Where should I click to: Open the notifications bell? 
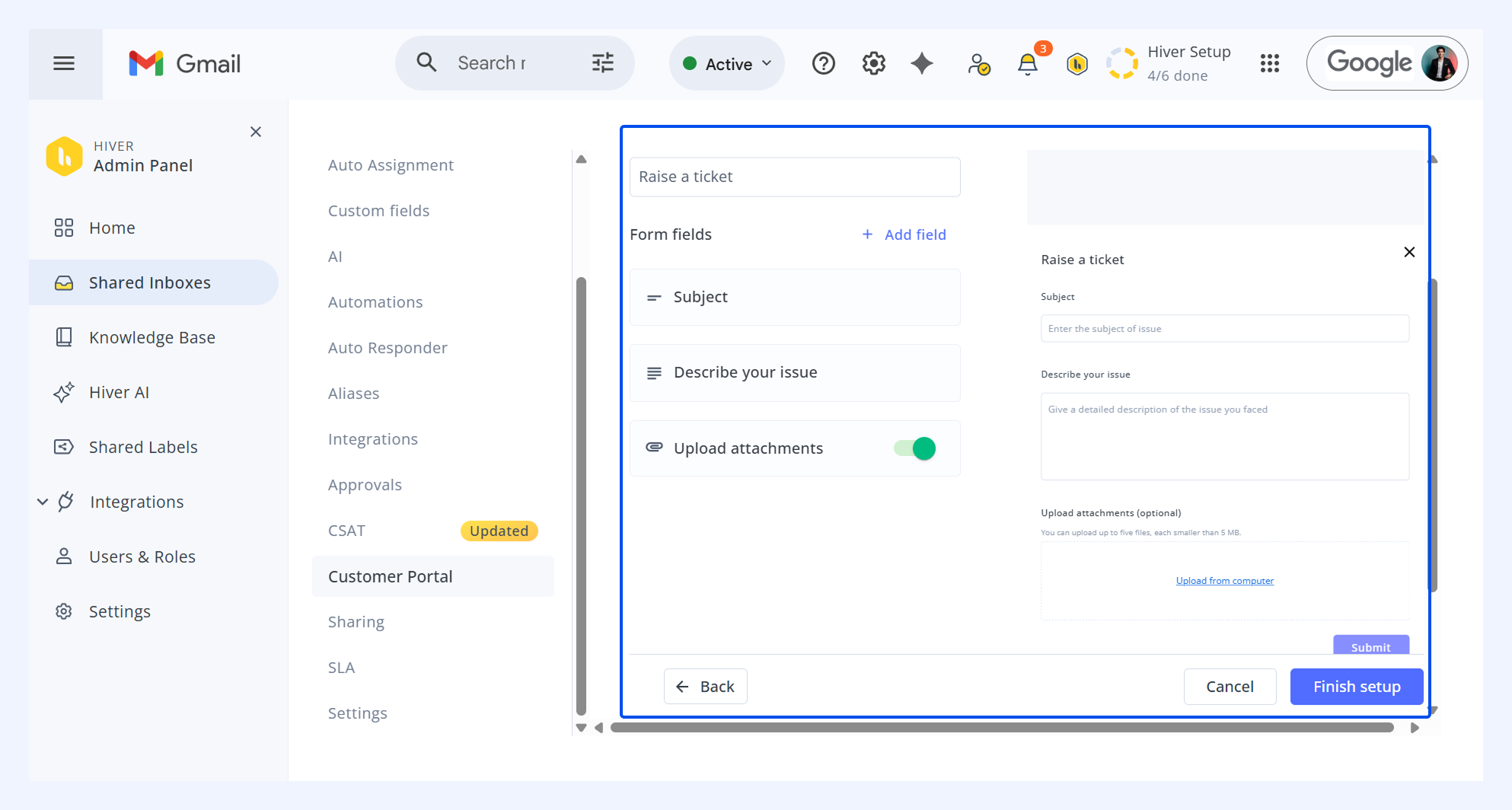tap(1028, 64)
